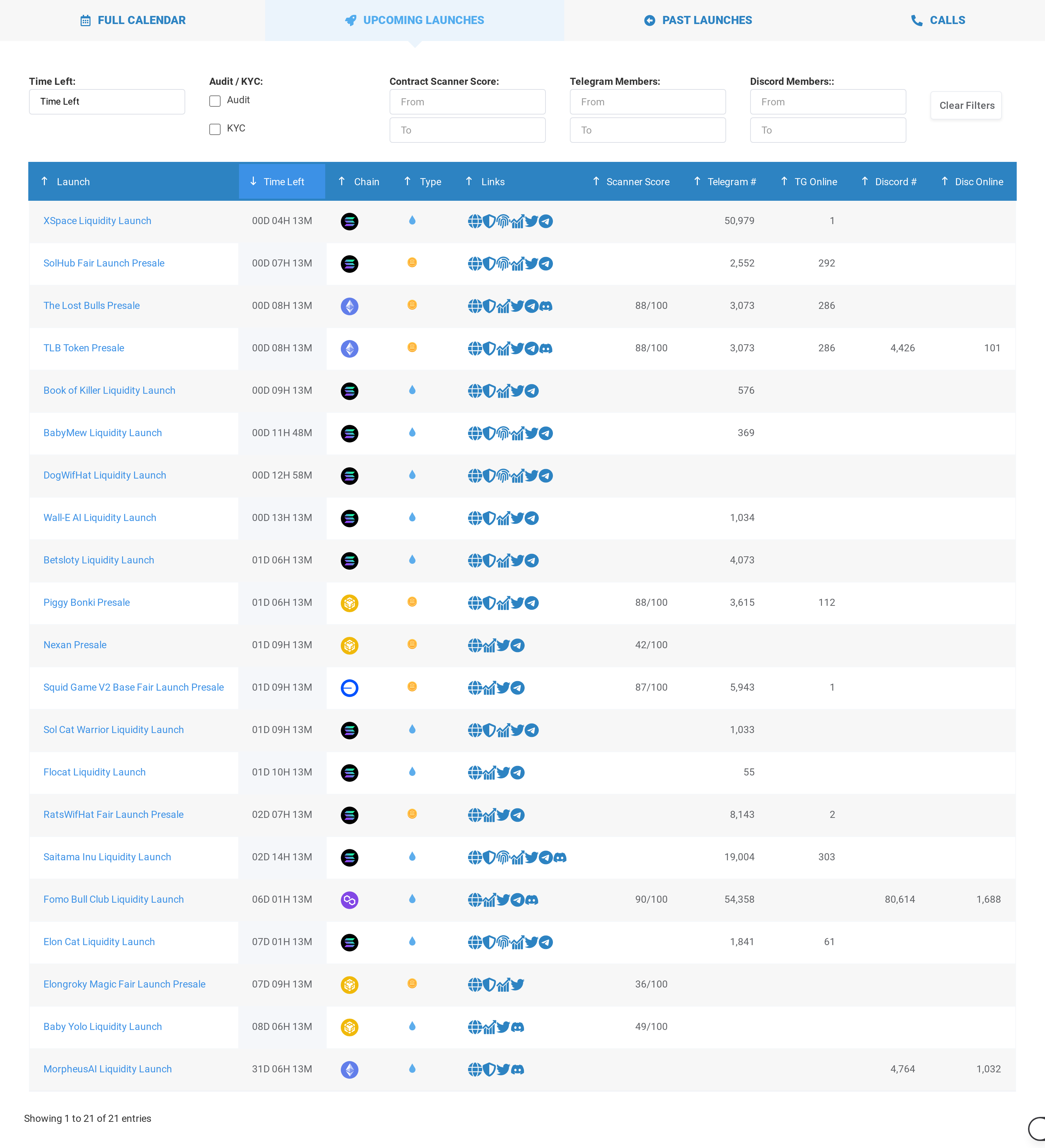
Task: Open Twitter icon for Squid Game V2 row
Action: click(x=503, y=688)
